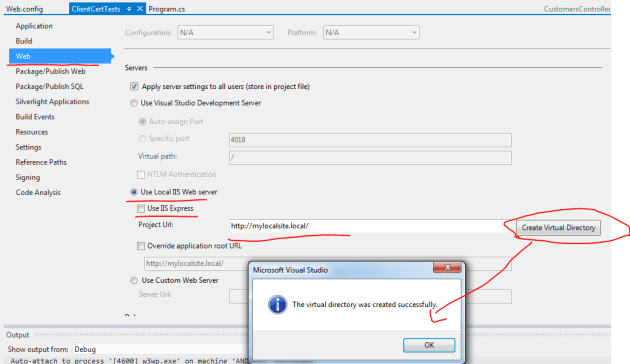Enable NTLM Authentication checkbox
The height and width of the screenshot is (364, 630).
[x=141, y=174]
